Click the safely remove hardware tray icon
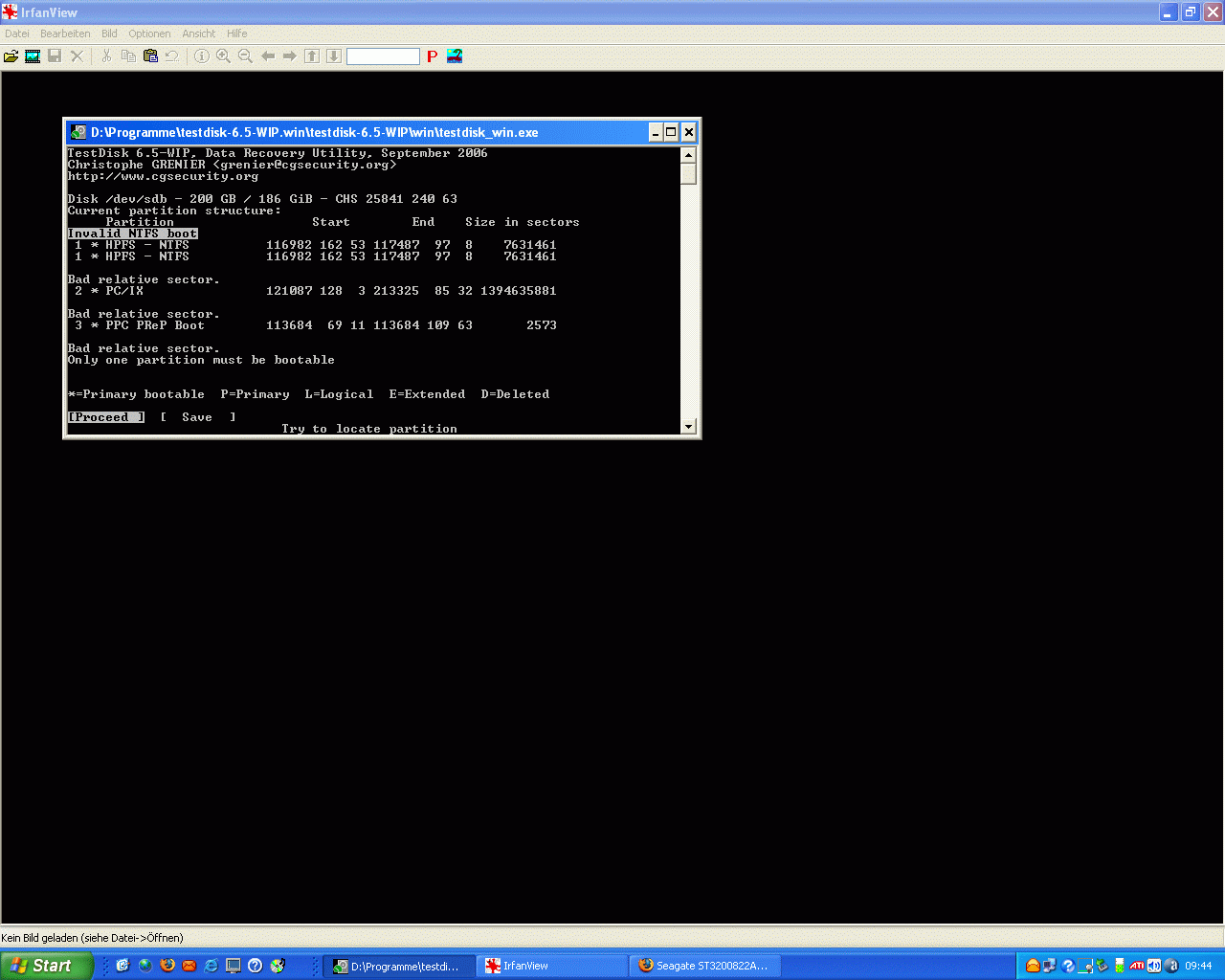Screen dimensions: 1225x980 tap(1102, 966)
